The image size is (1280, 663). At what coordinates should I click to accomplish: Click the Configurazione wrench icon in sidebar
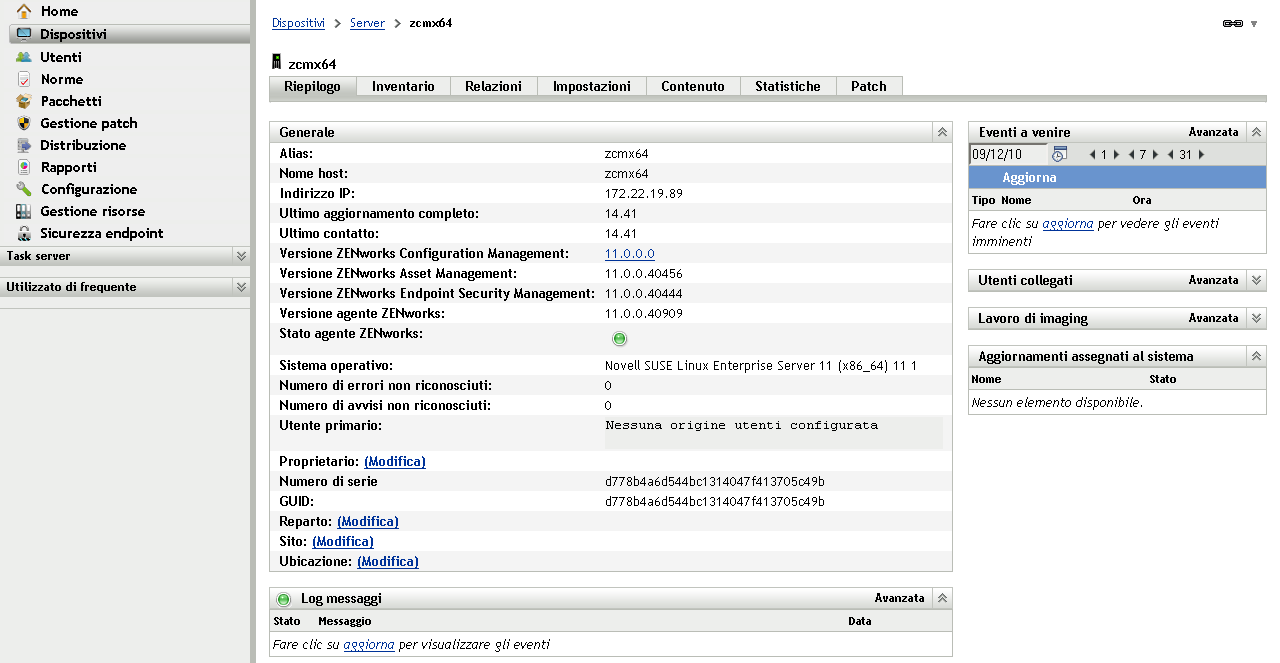tap(24, 189)
